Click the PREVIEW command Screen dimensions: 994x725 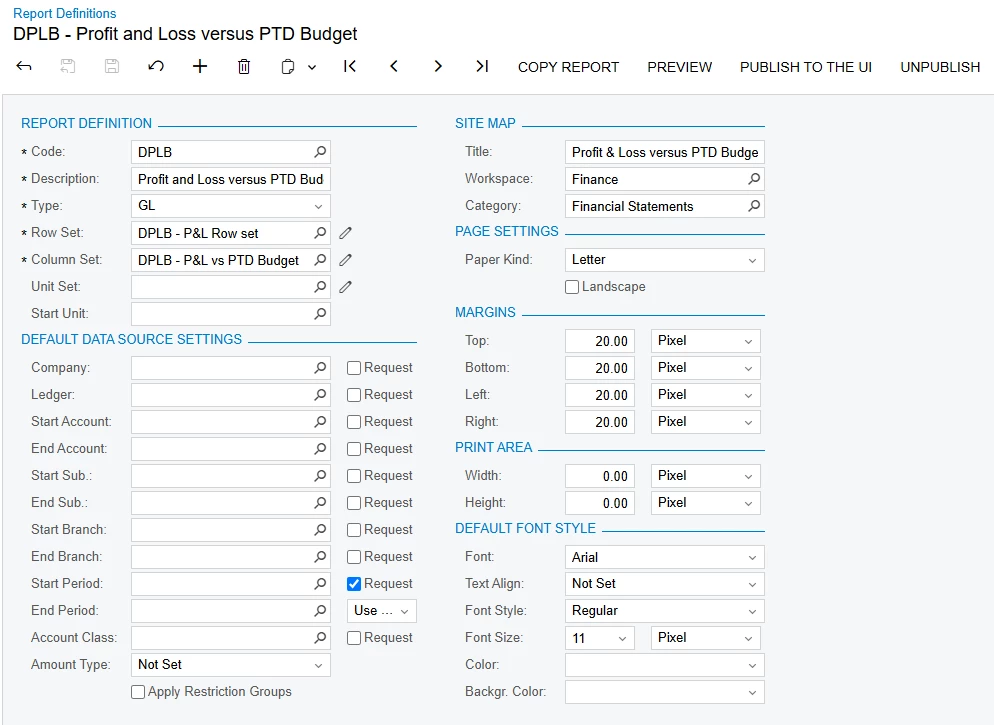tap(680, 67)
